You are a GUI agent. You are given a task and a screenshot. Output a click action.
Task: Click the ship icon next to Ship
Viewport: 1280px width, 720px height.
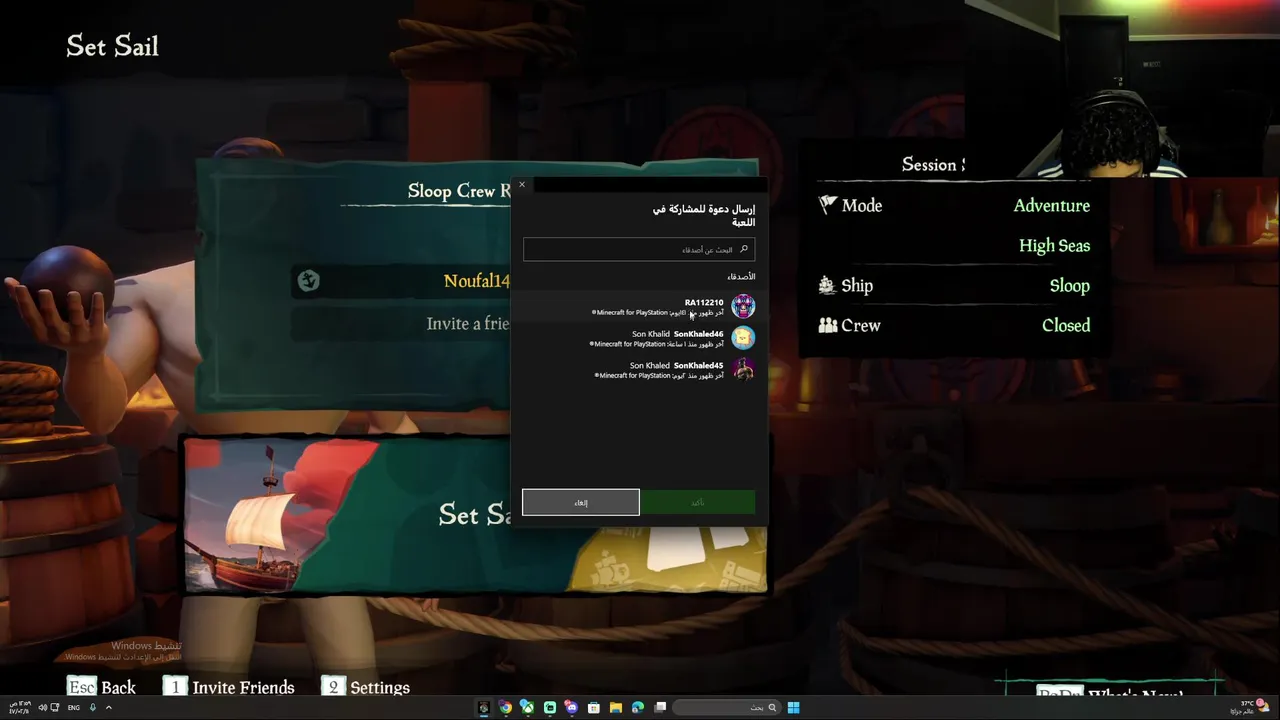coord(827,285)
